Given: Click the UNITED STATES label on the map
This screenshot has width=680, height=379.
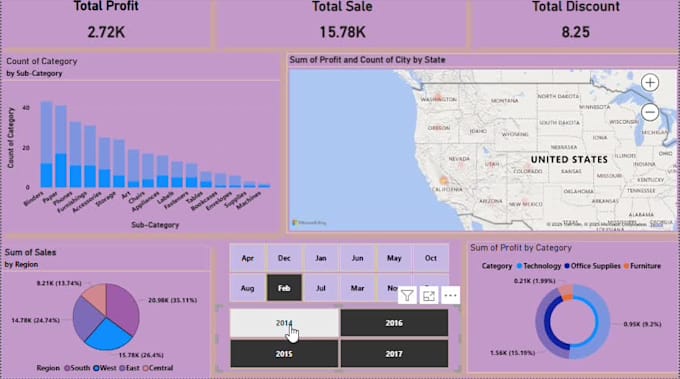Looking at the screenshot, I should pyautogui.click(x=569, y=160).
